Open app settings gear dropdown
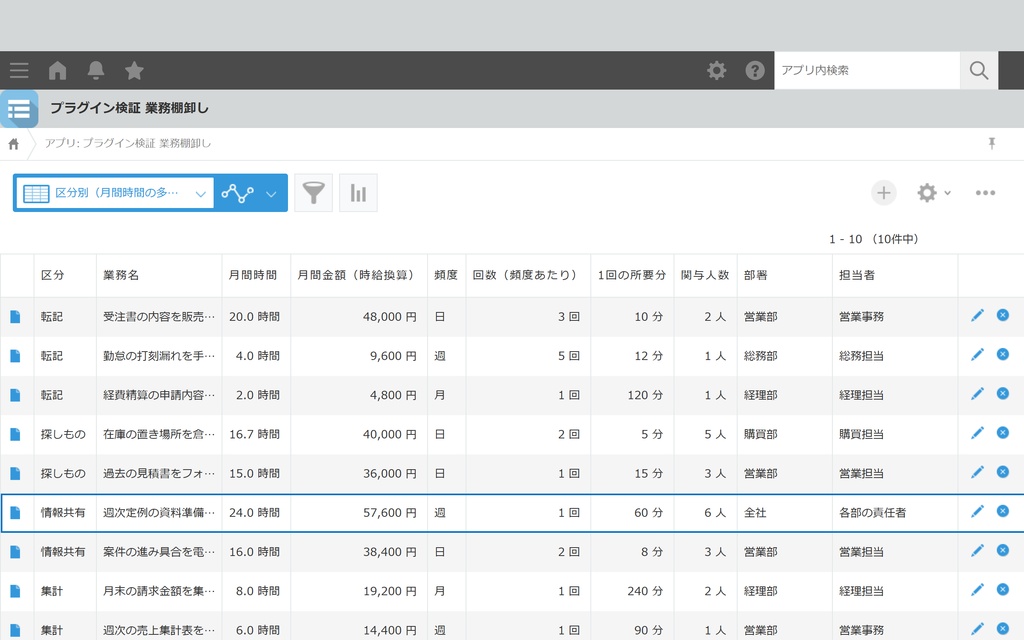 (x=934, y=193)
